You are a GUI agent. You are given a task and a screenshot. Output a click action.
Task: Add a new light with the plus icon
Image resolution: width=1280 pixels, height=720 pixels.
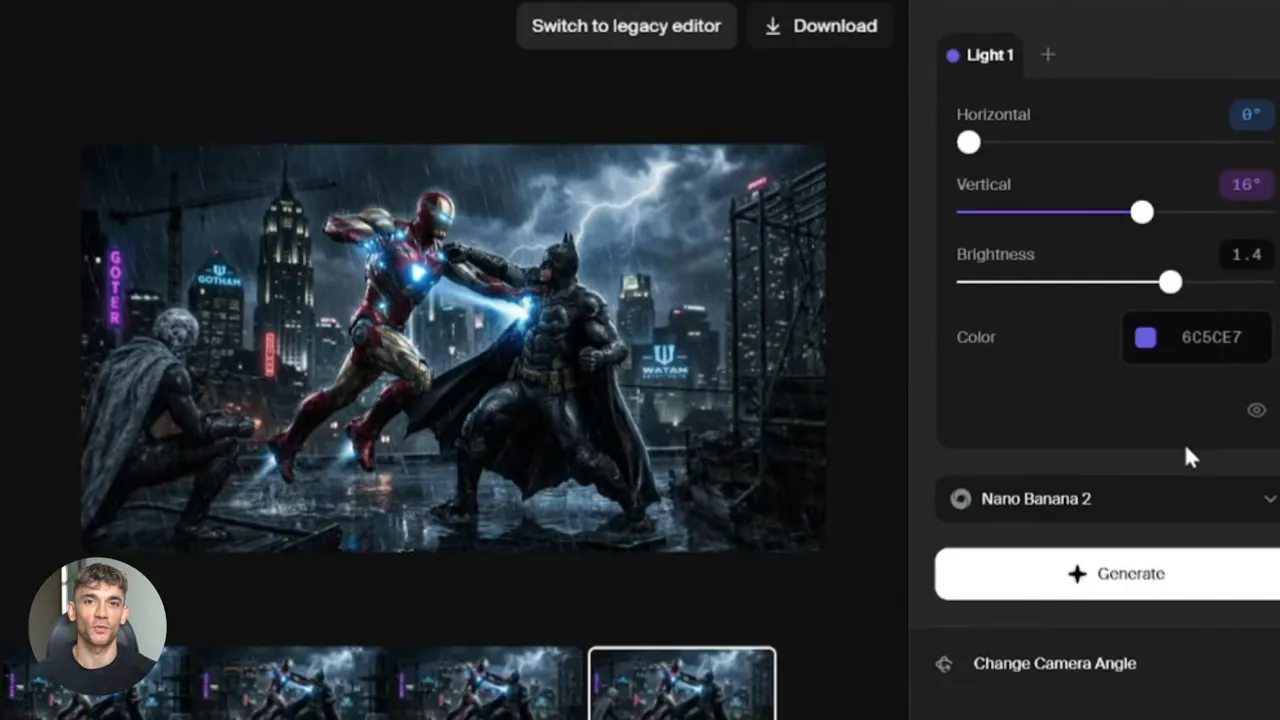pos(1047,55)
